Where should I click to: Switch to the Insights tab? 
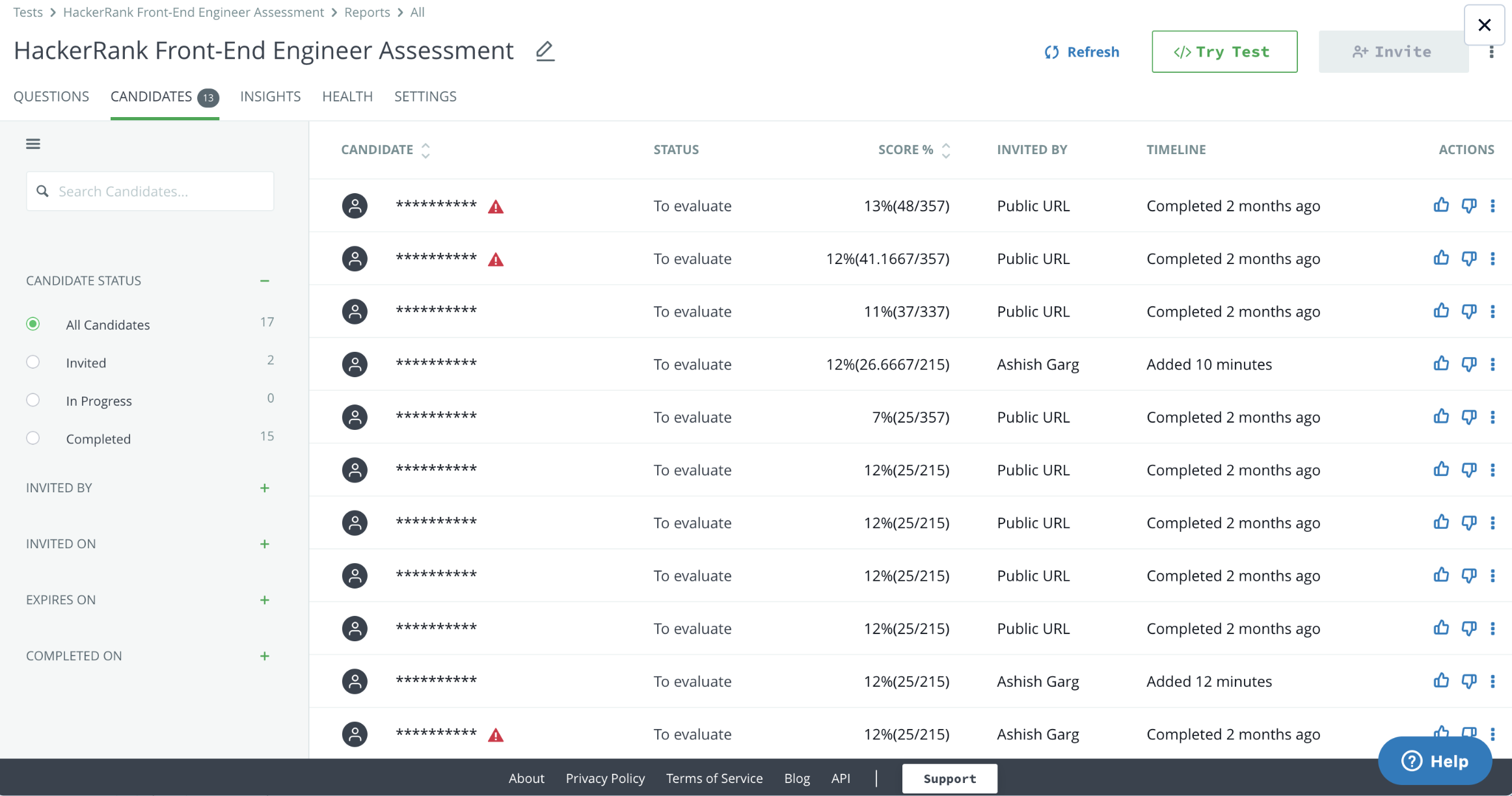[270, 96]
